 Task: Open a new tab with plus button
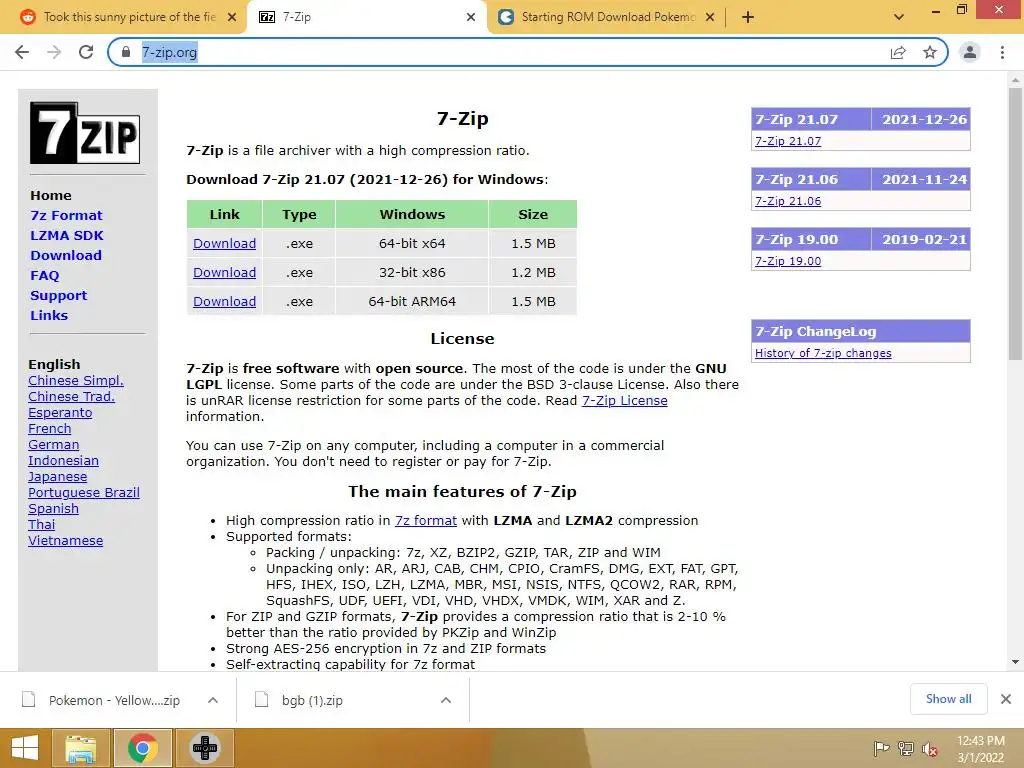(748, 17)
